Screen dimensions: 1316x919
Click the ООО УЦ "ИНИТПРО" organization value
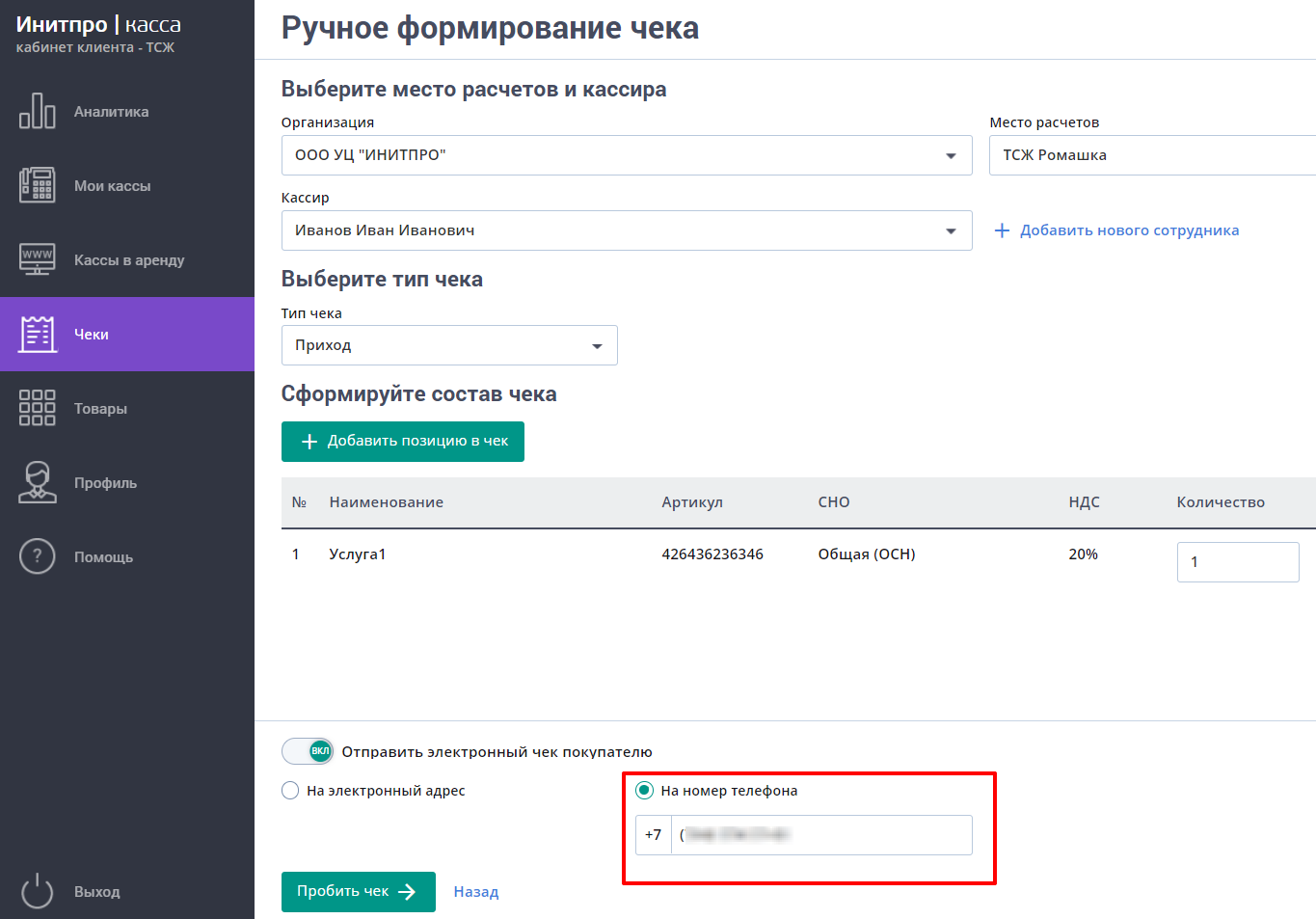click(370, 155)
